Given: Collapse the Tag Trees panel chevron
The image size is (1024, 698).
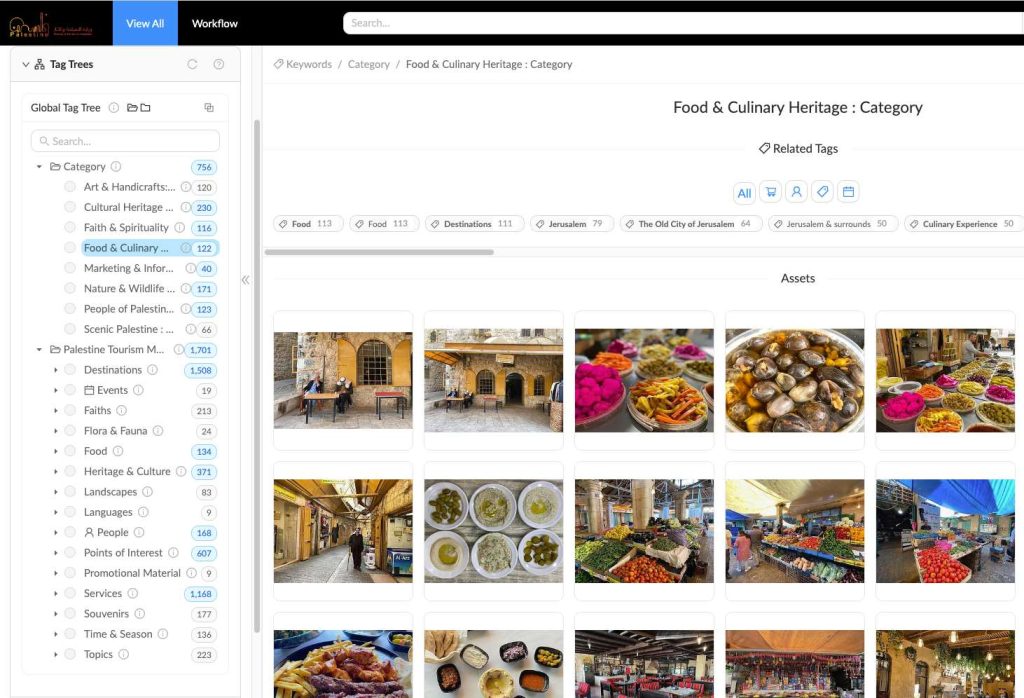Looking at the screenshot, I should point(26,65).
